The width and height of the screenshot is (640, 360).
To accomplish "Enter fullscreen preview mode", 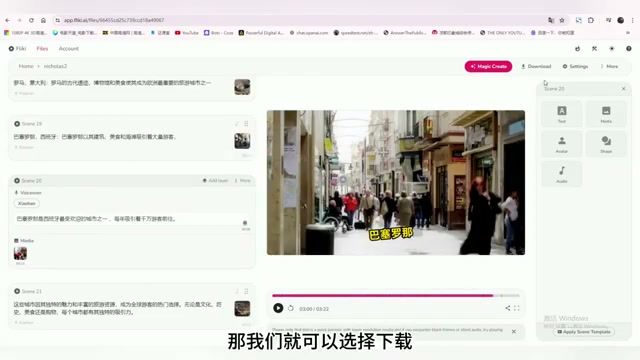I will point(517,308).
